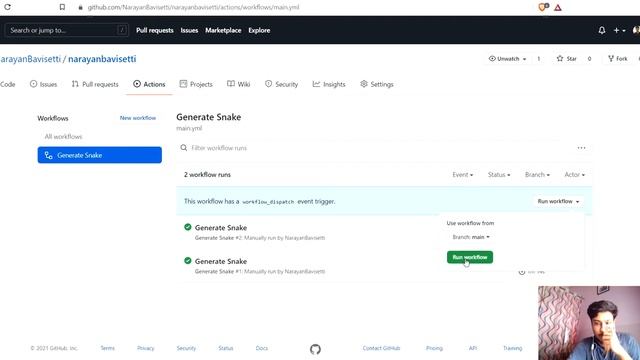640x360 pixels.
Task: Click success check icon of run #1
Action: [188, 260]
